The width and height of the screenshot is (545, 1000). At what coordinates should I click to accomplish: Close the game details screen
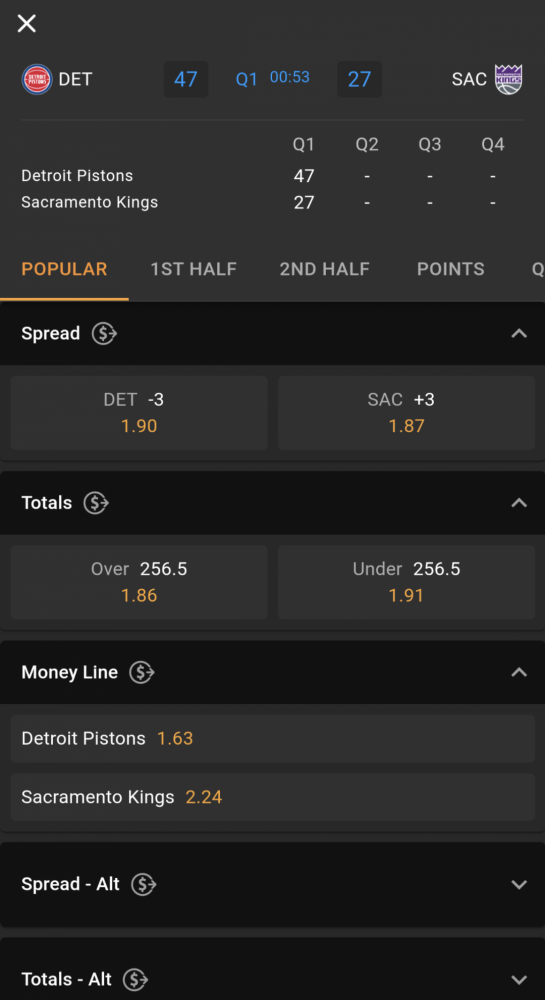pyautogui.click(x=27, y=24)
